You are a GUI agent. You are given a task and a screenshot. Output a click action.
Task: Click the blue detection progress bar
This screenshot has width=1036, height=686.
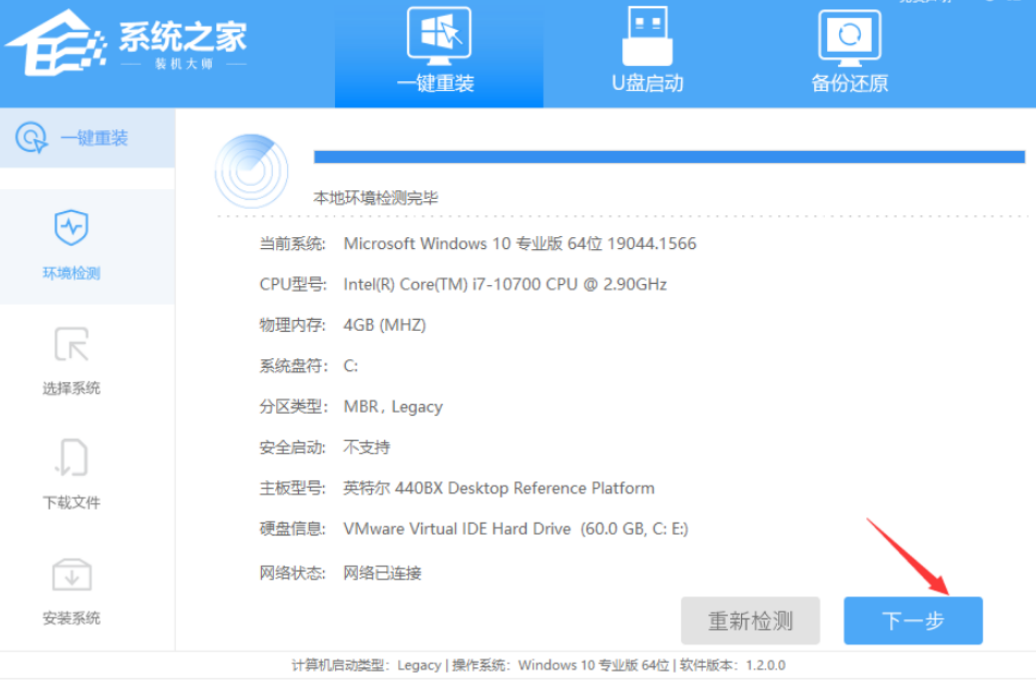click(668, 157)
